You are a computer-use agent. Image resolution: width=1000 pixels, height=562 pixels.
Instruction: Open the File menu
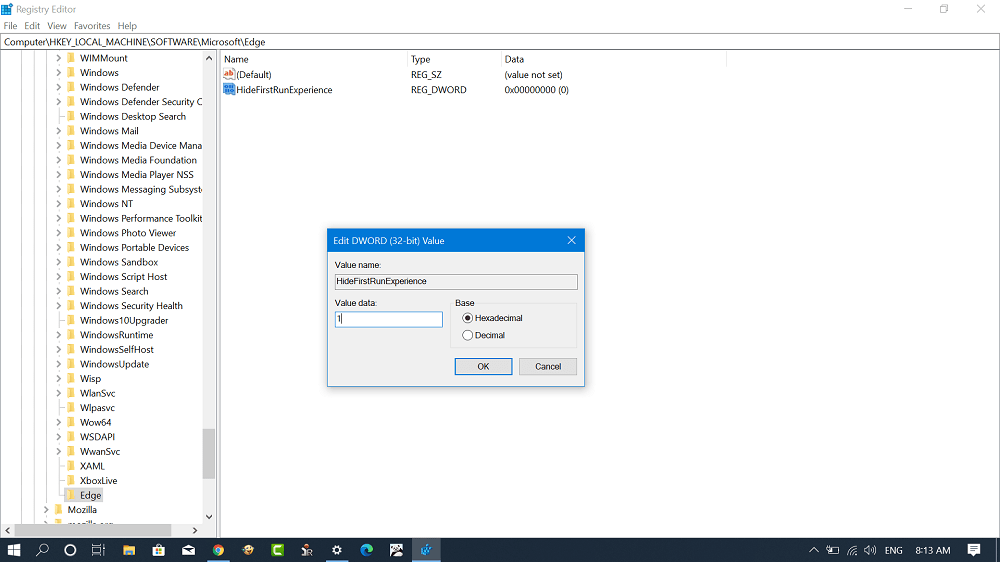coord(10,26)
